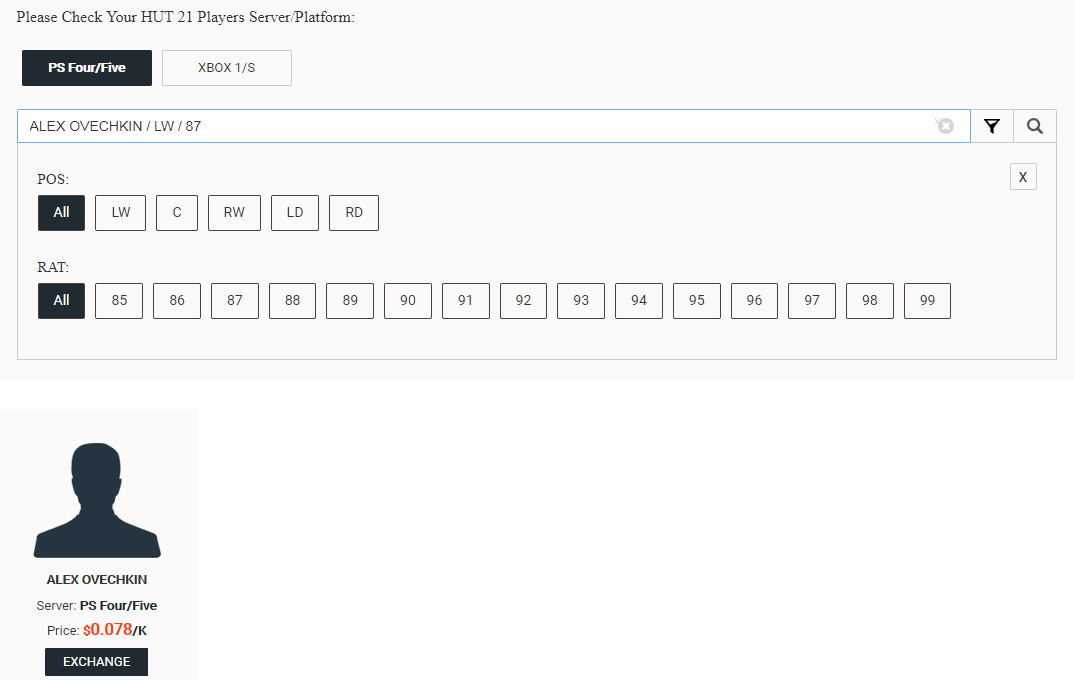Choose rating 99
Screen dimensions: 1074x680
(927, 301)
